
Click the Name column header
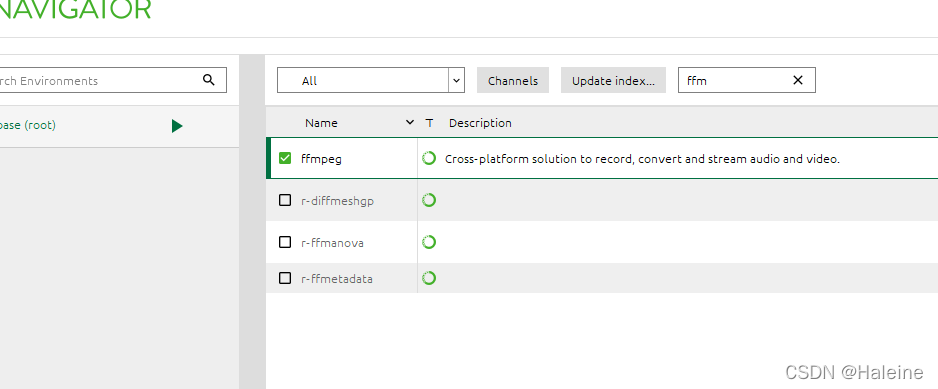click(321, 123)
